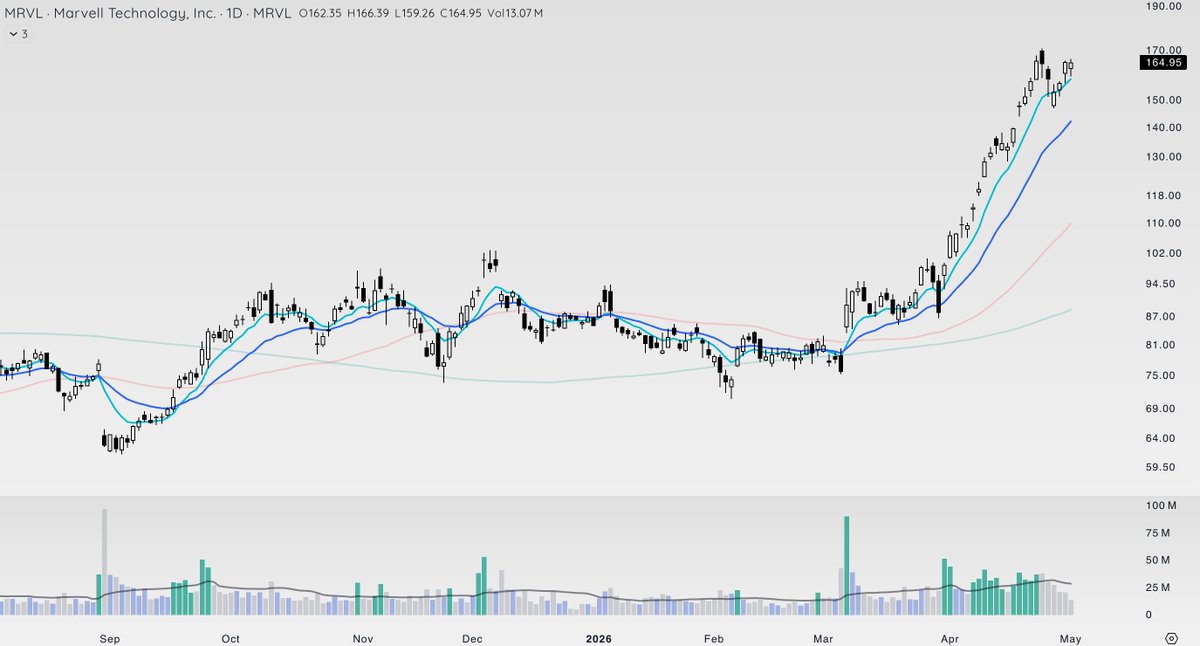The height and width of the screenshot is (646, 1200).
Task: Click the Nov label on time axis
Action: 363,638
